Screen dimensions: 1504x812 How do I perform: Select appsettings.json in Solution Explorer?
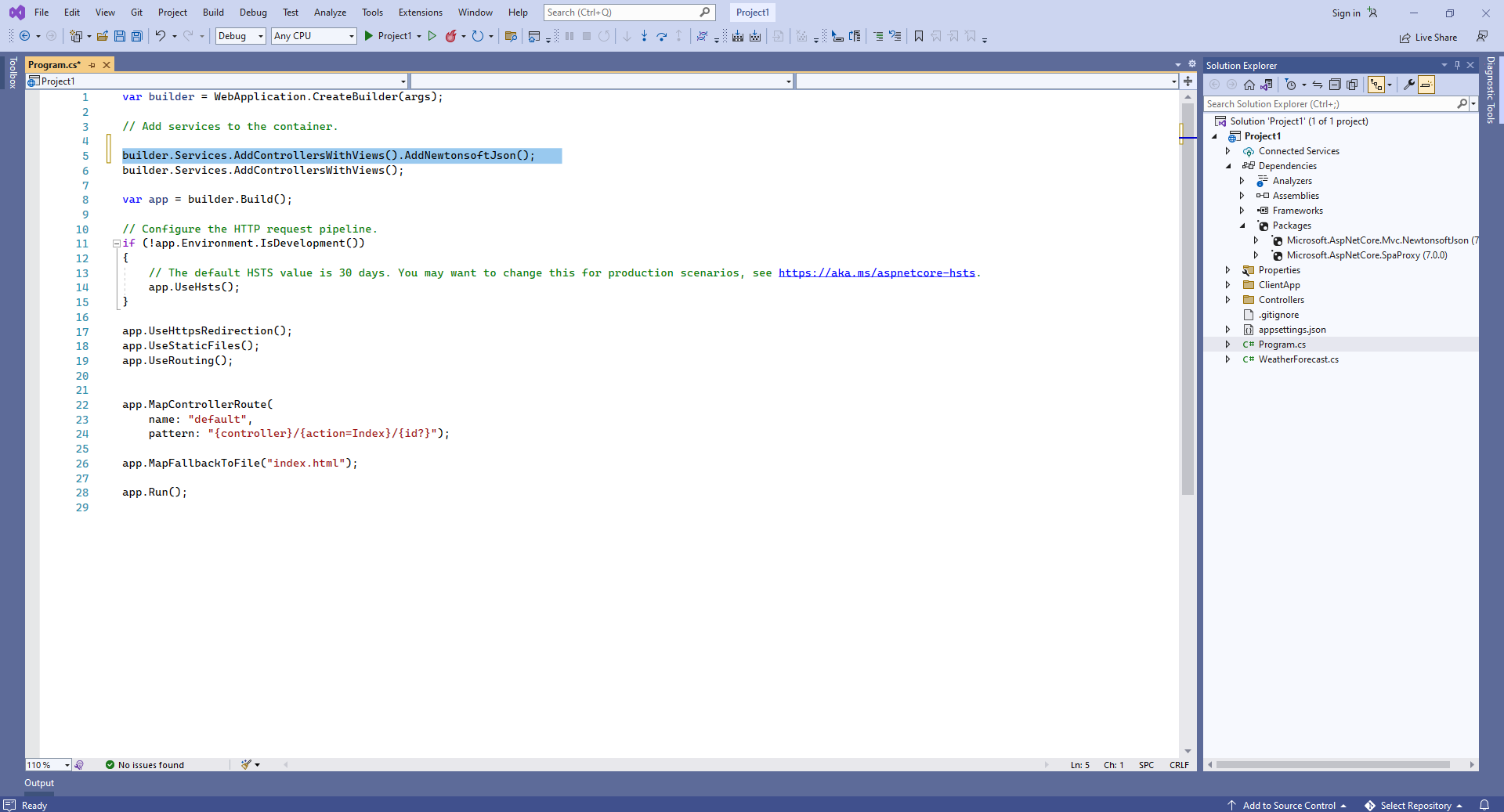pos(1292,330)
